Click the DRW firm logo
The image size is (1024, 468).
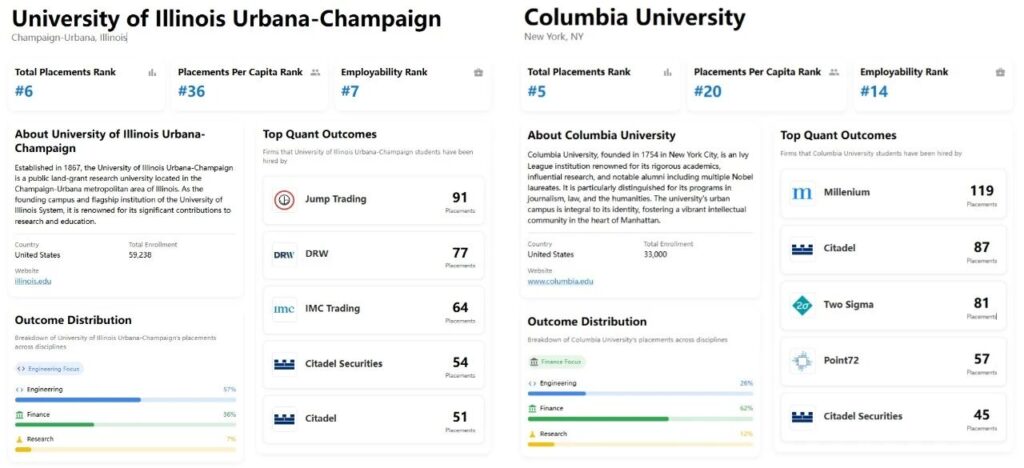pyautogui.click(x=284, y=255)
